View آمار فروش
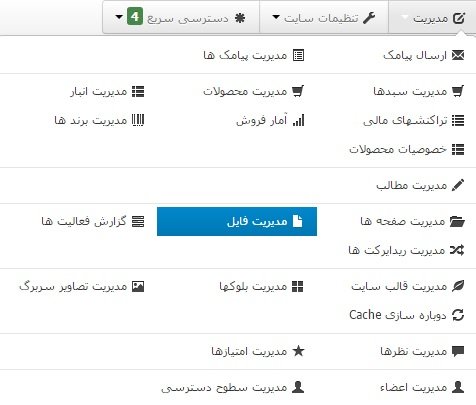The height and width of the screenshot is (405, 476). click(x=270, y=120)
